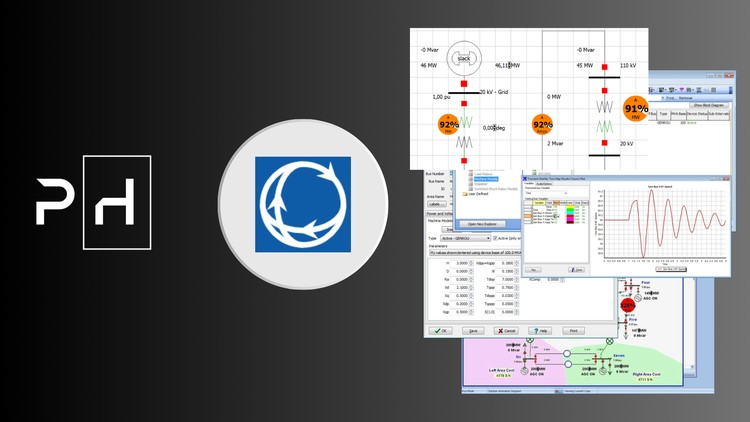The image size is (750, 422).
Task: Click the bright green color swatch
Action: [x=570, y=209]
